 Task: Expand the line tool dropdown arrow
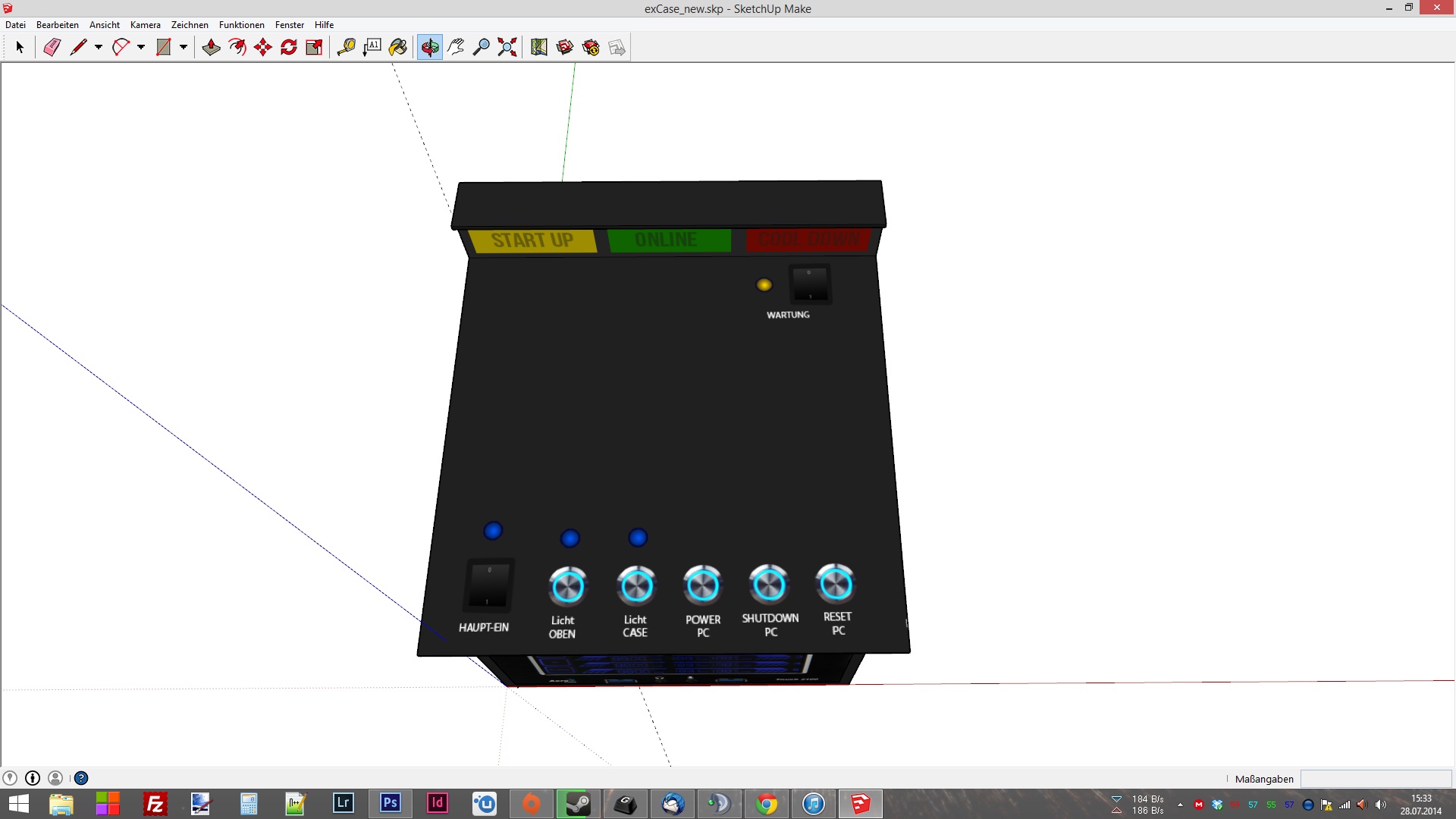coord(99,47)
